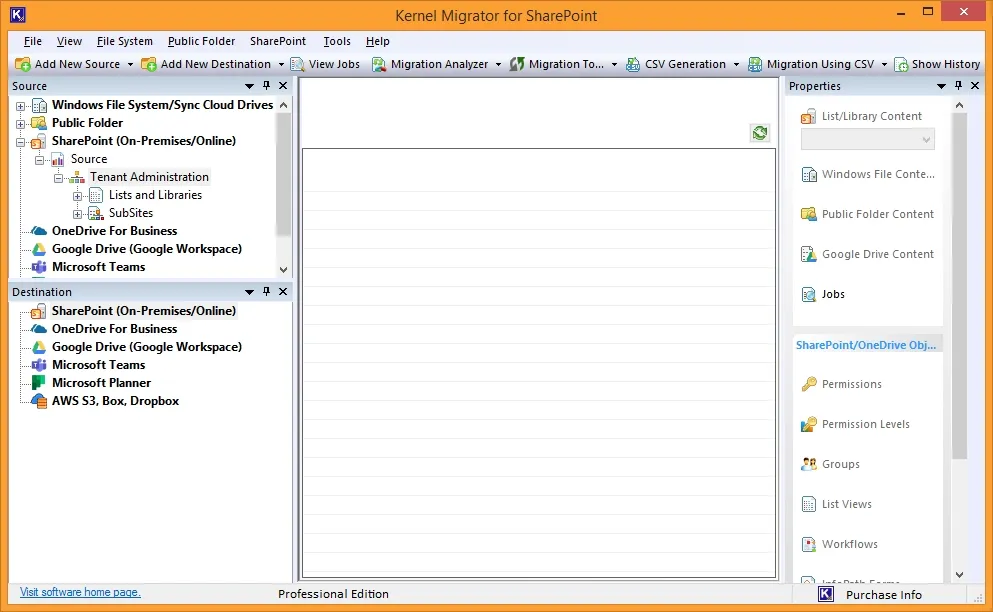Image resolution: width=993 pixels, height=612 pixels.
Task: Open the List/Library Content combo box
Action: coord(868,139)
